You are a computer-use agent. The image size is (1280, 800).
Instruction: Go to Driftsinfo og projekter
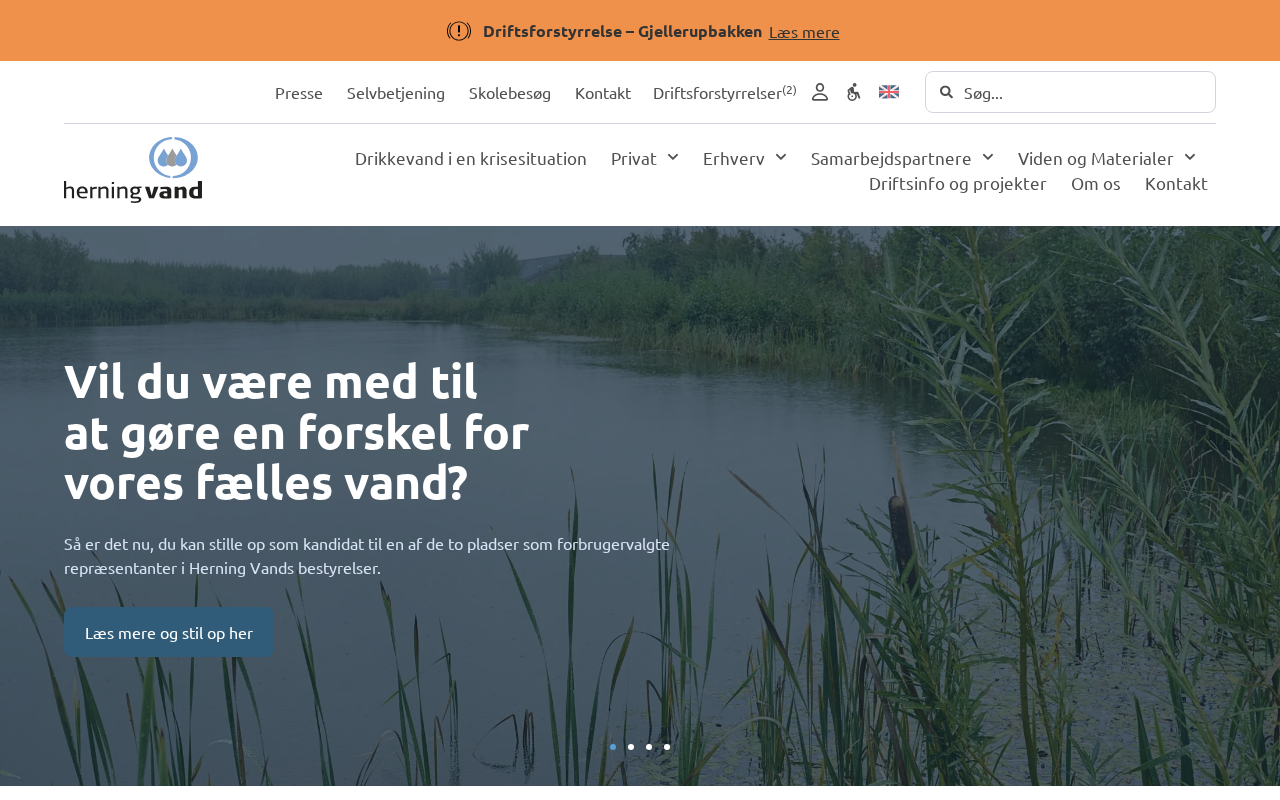click(958, 183)
